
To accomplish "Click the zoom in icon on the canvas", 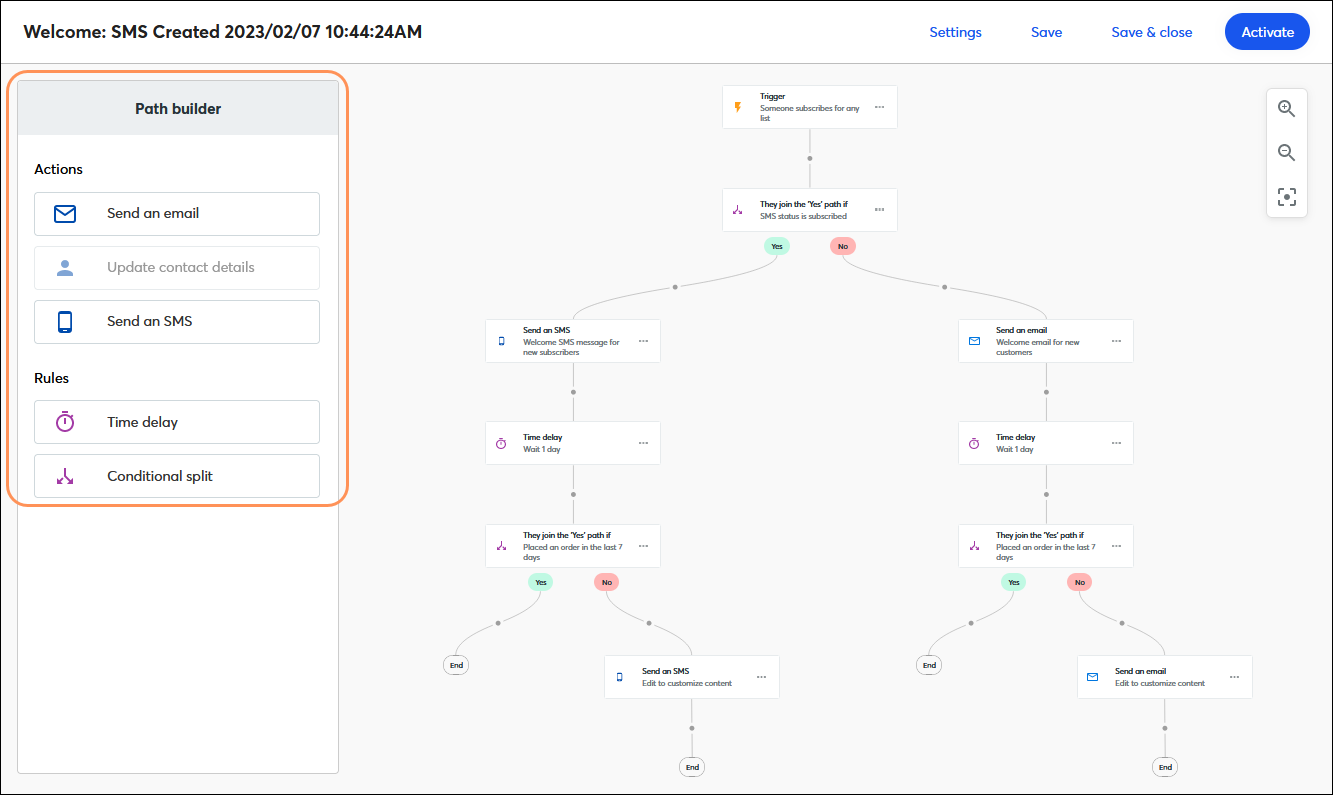I will click(x=1287, y=108).
